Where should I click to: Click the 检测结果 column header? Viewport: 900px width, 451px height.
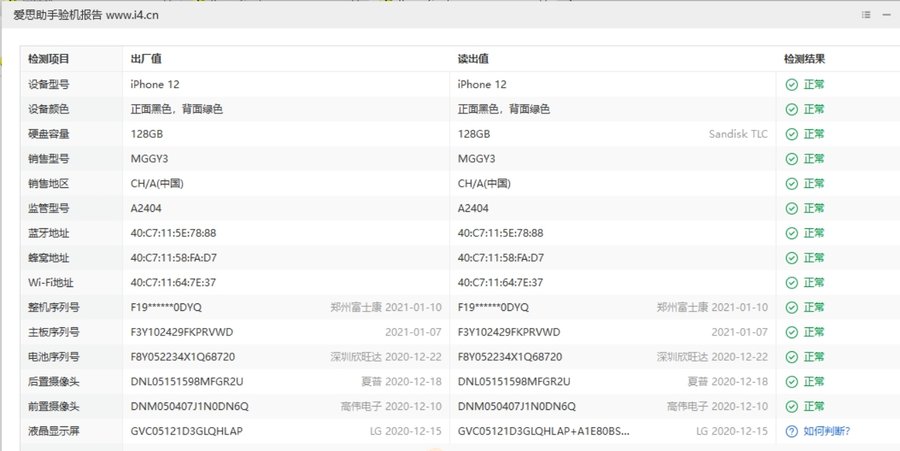coord(805,59)
